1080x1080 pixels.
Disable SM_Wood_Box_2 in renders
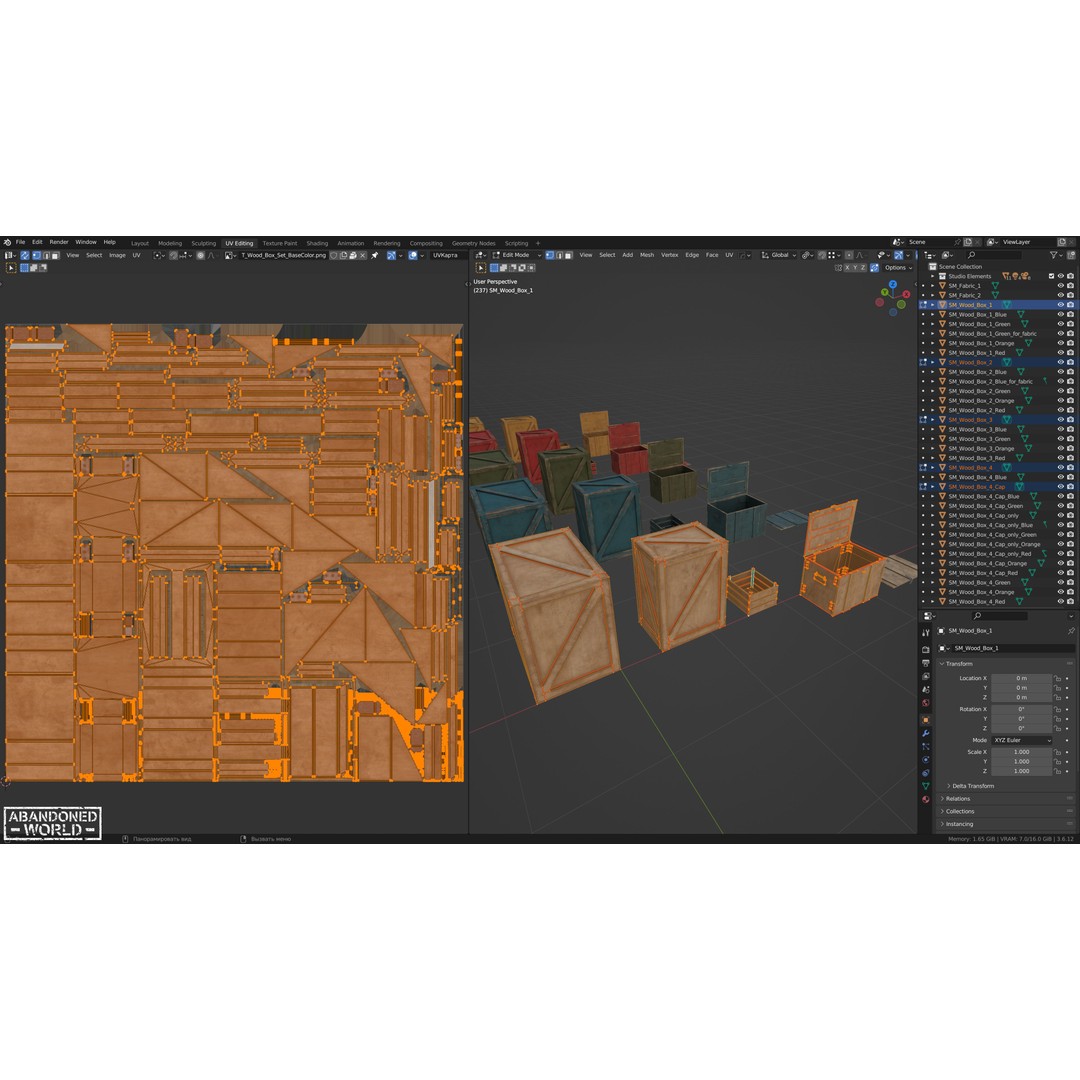tap(1070, 362)
